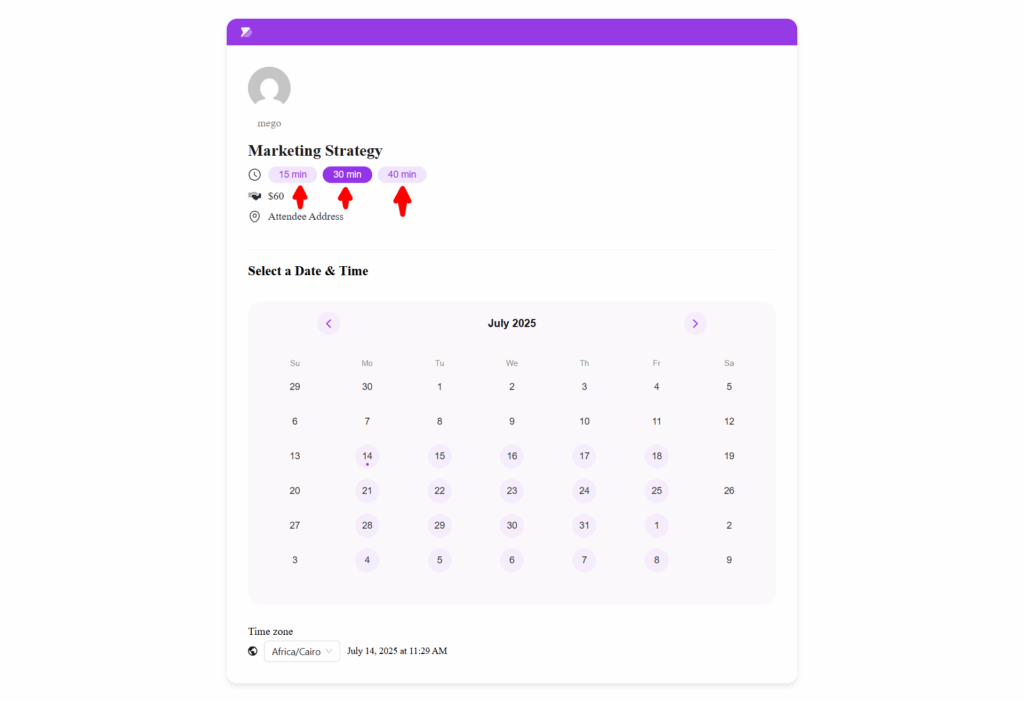Open the Africa/Cairo time zone dropdown
This screenshot has height=702, width=1024.
tap(302, 651)
